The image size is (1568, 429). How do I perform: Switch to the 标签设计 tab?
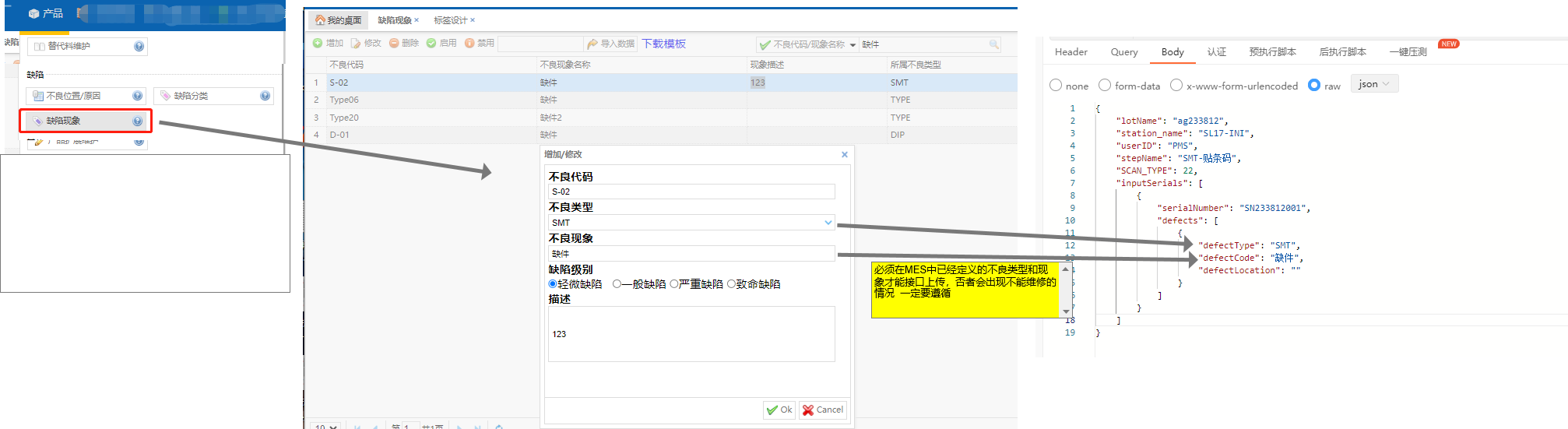[x=450, y=20]
